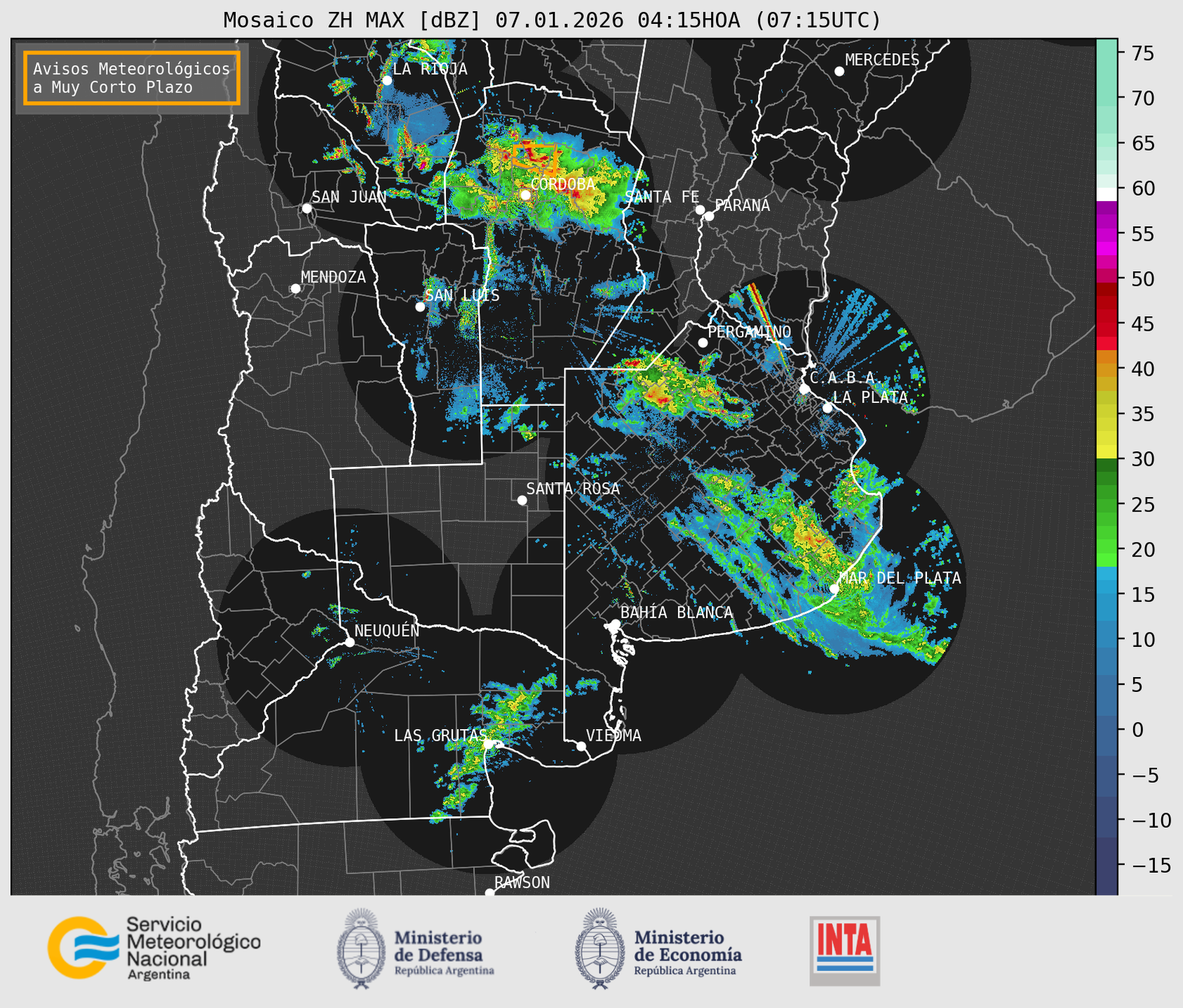Click the MENDOZA city label
This screenshot has width=1183, height=1008.
click(333, 277)
